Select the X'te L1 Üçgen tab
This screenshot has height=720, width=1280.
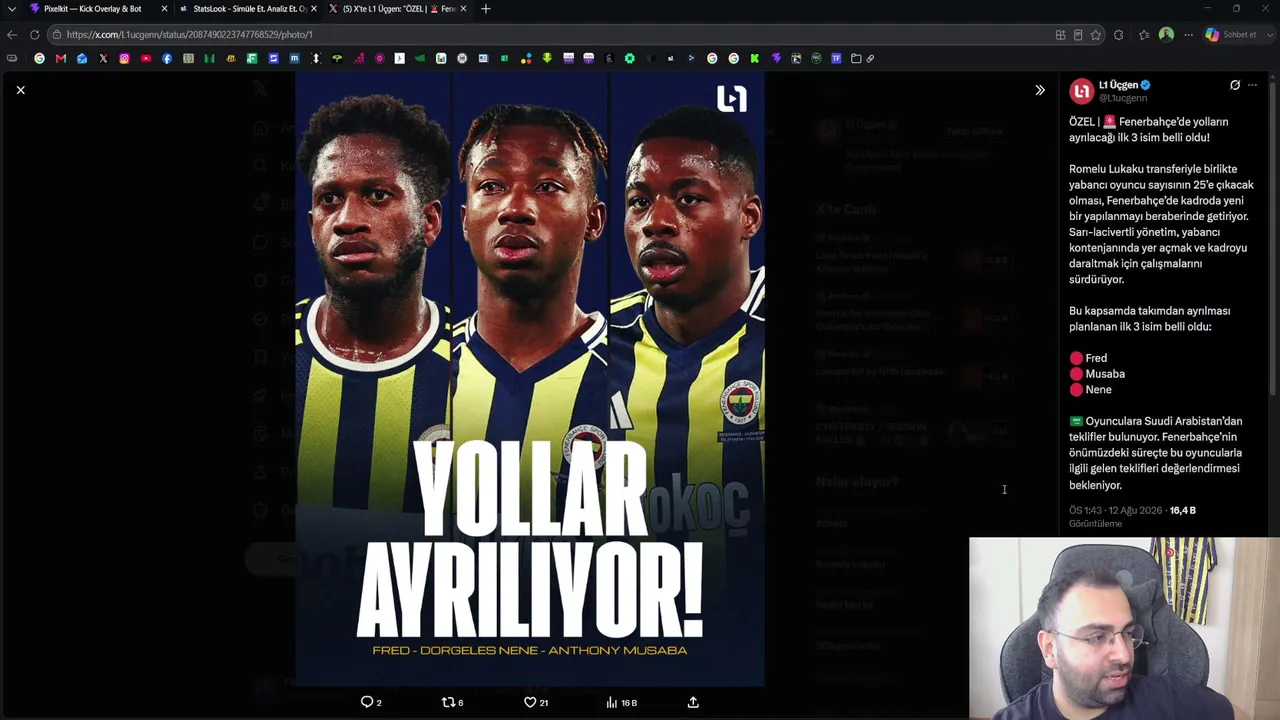[x=397, y=9]
